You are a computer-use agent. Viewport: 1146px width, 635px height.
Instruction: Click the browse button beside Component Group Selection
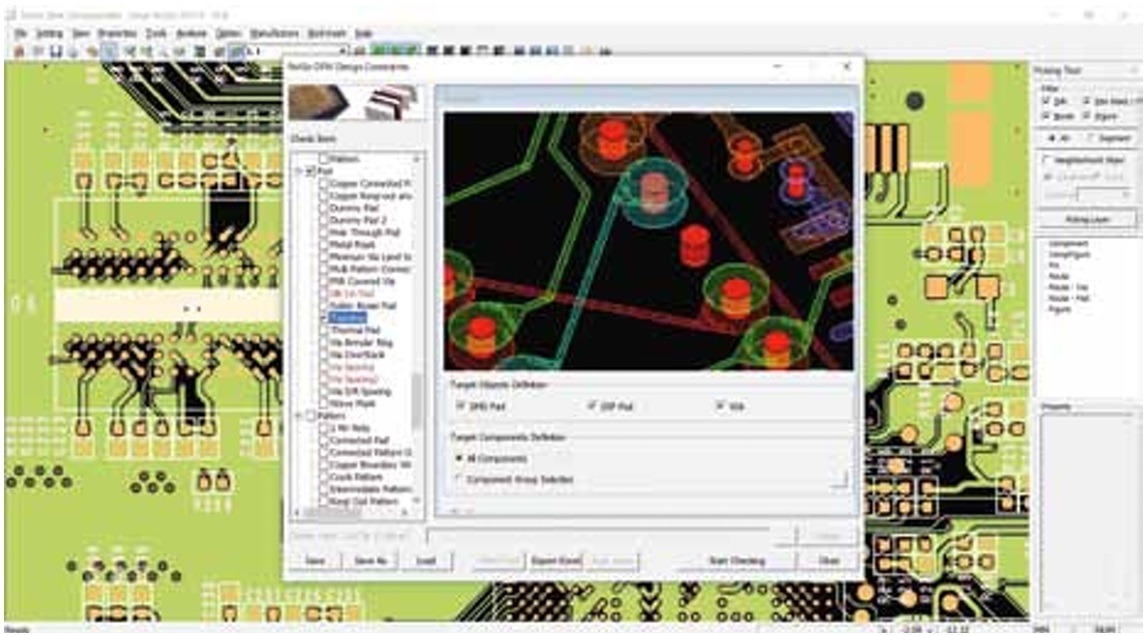(x=839, y=480)
